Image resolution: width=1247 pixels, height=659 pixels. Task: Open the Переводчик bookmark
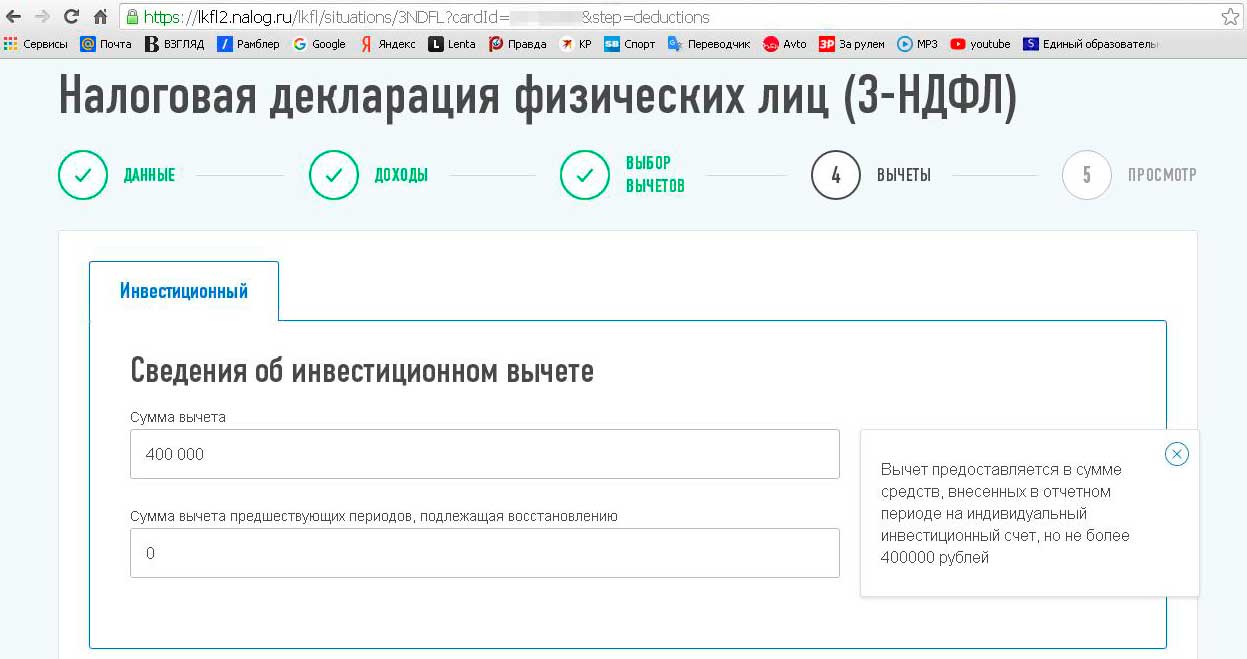tap(709, 44)
